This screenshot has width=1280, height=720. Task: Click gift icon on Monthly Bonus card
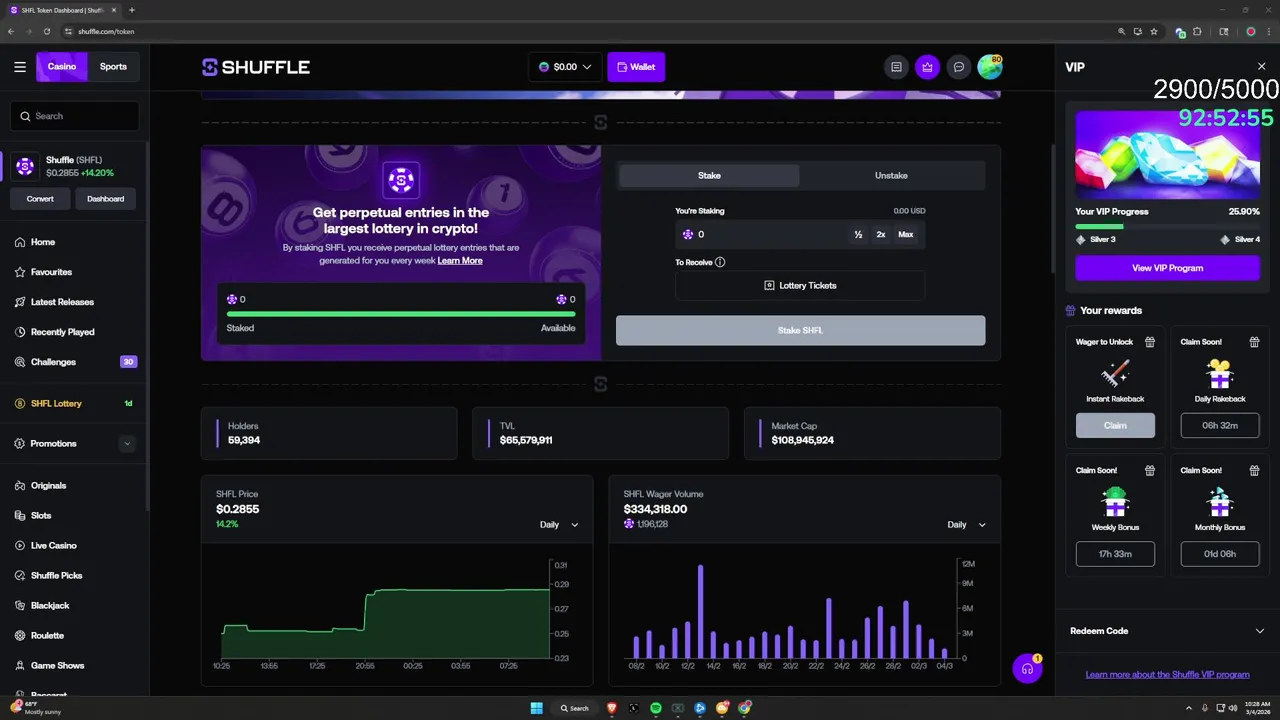1254,470
